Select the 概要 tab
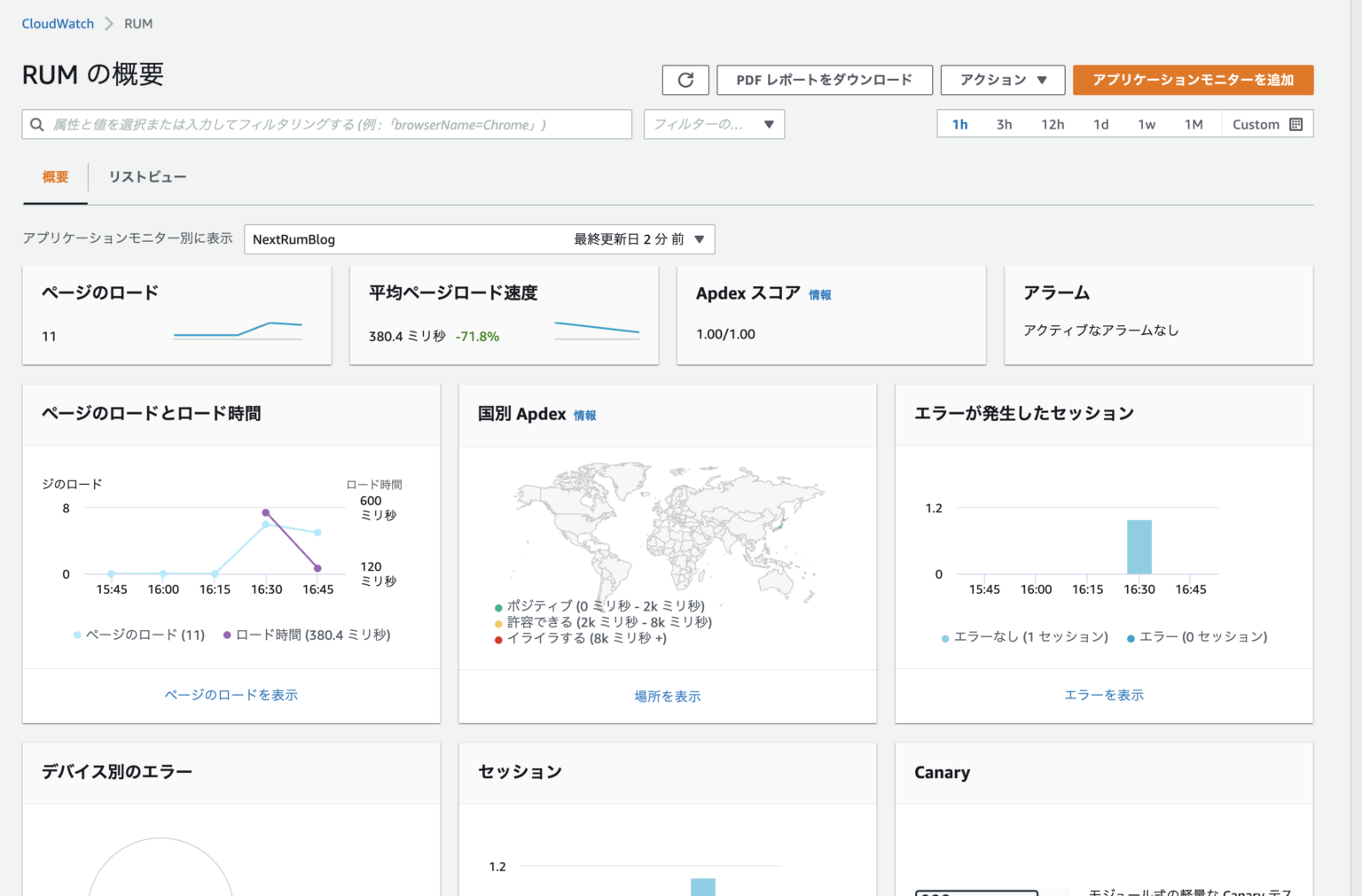This screenshot has width=1362, height=896. pos(54,176)
